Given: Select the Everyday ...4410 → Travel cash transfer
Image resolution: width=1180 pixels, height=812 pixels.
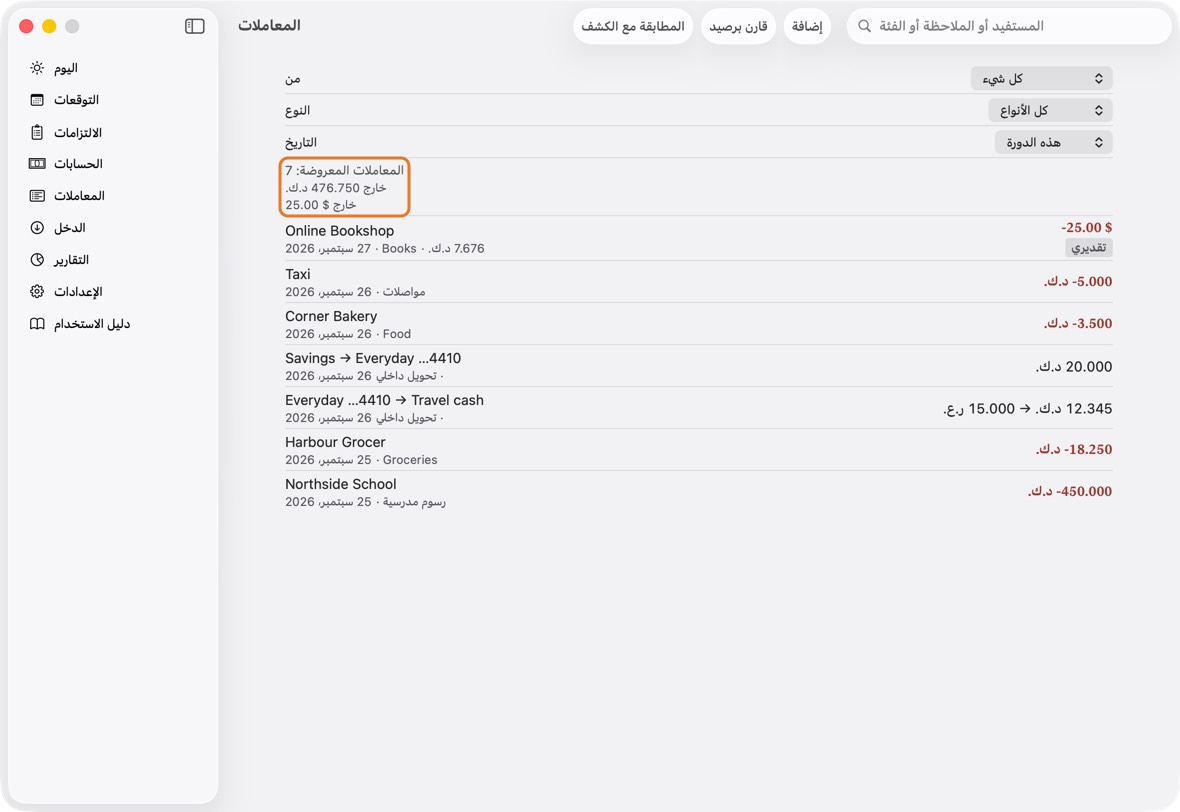Looking at the screenshot, I should pyautogui.click(x=698, y=409).
